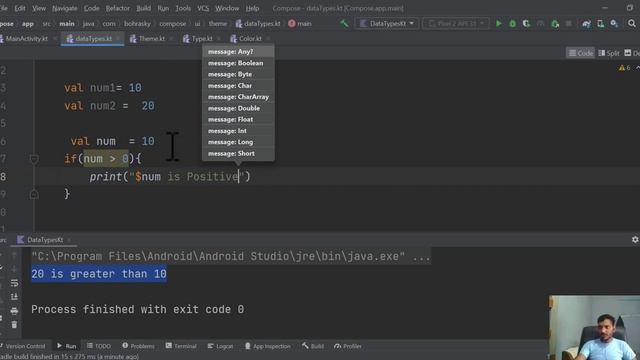
Task: Click the highlighted "20 is greater than 10" output
Action: (x=99, y=274)
